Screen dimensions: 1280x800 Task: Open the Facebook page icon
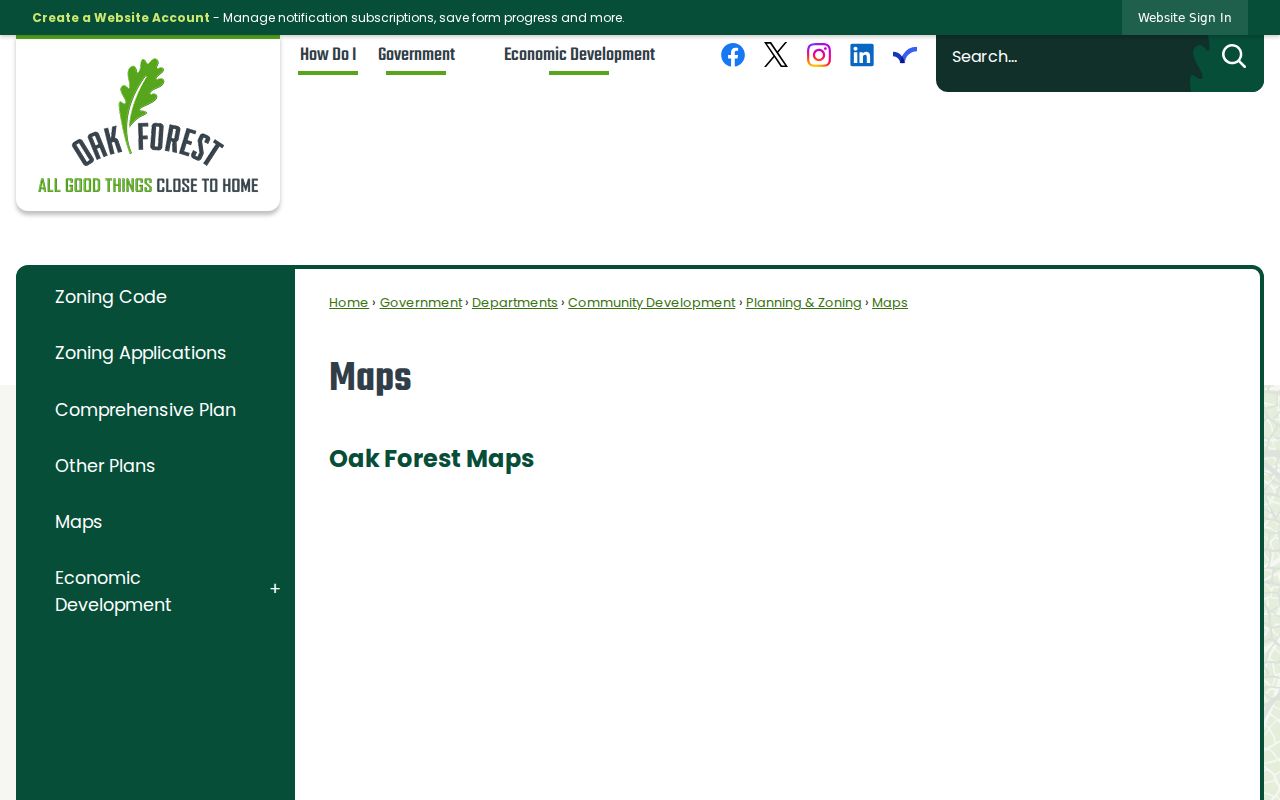click(x=733, y=55)
